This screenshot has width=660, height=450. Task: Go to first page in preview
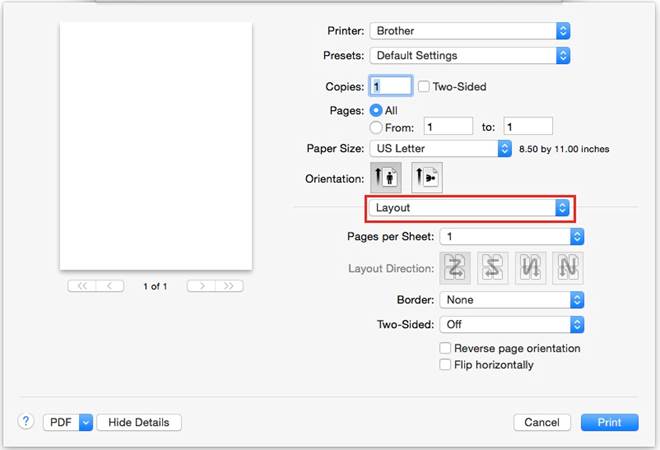pyautogui.click(x=82, y=286)
